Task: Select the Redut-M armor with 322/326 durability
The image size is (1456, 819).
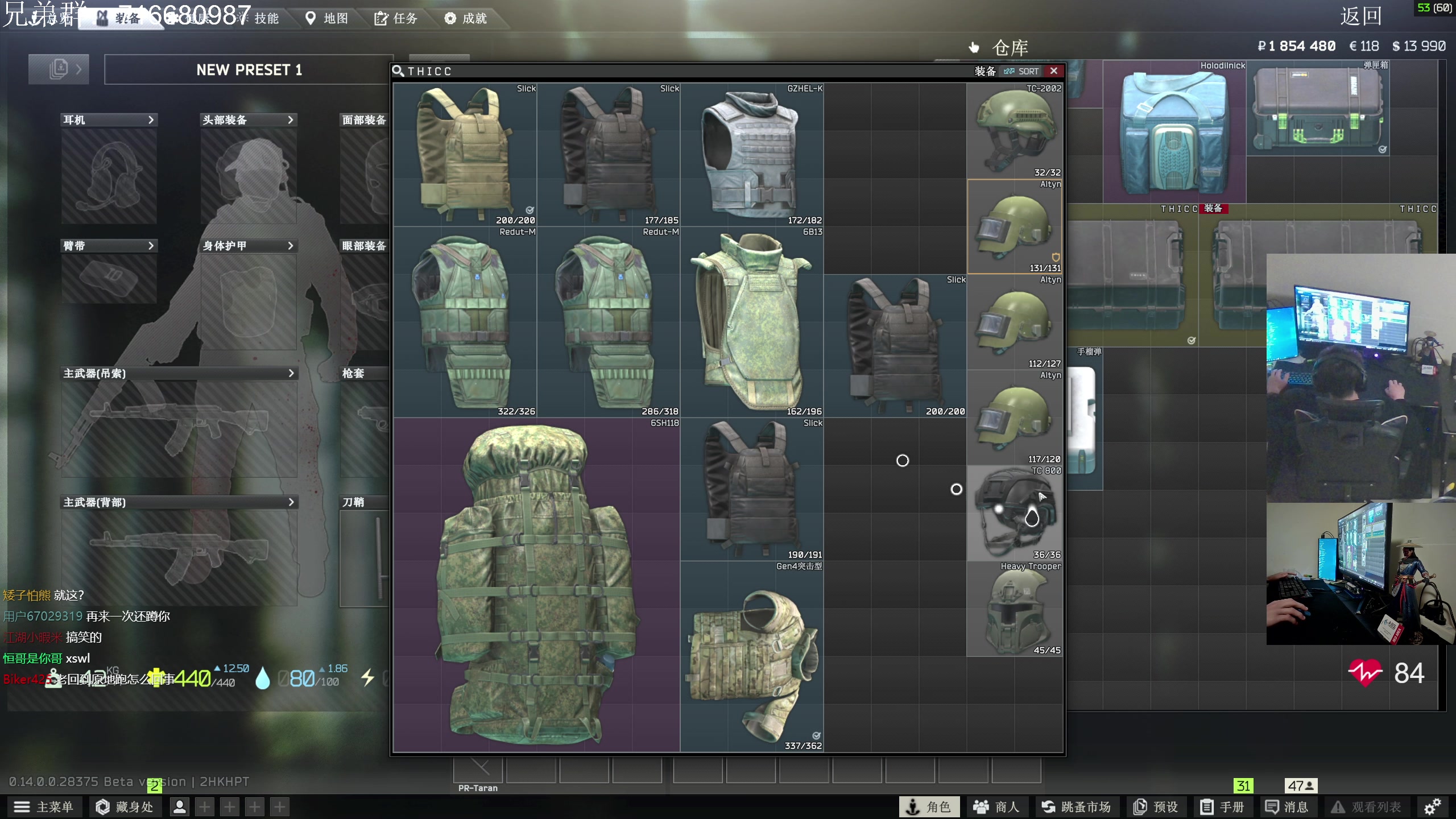Action: point(465,322)
